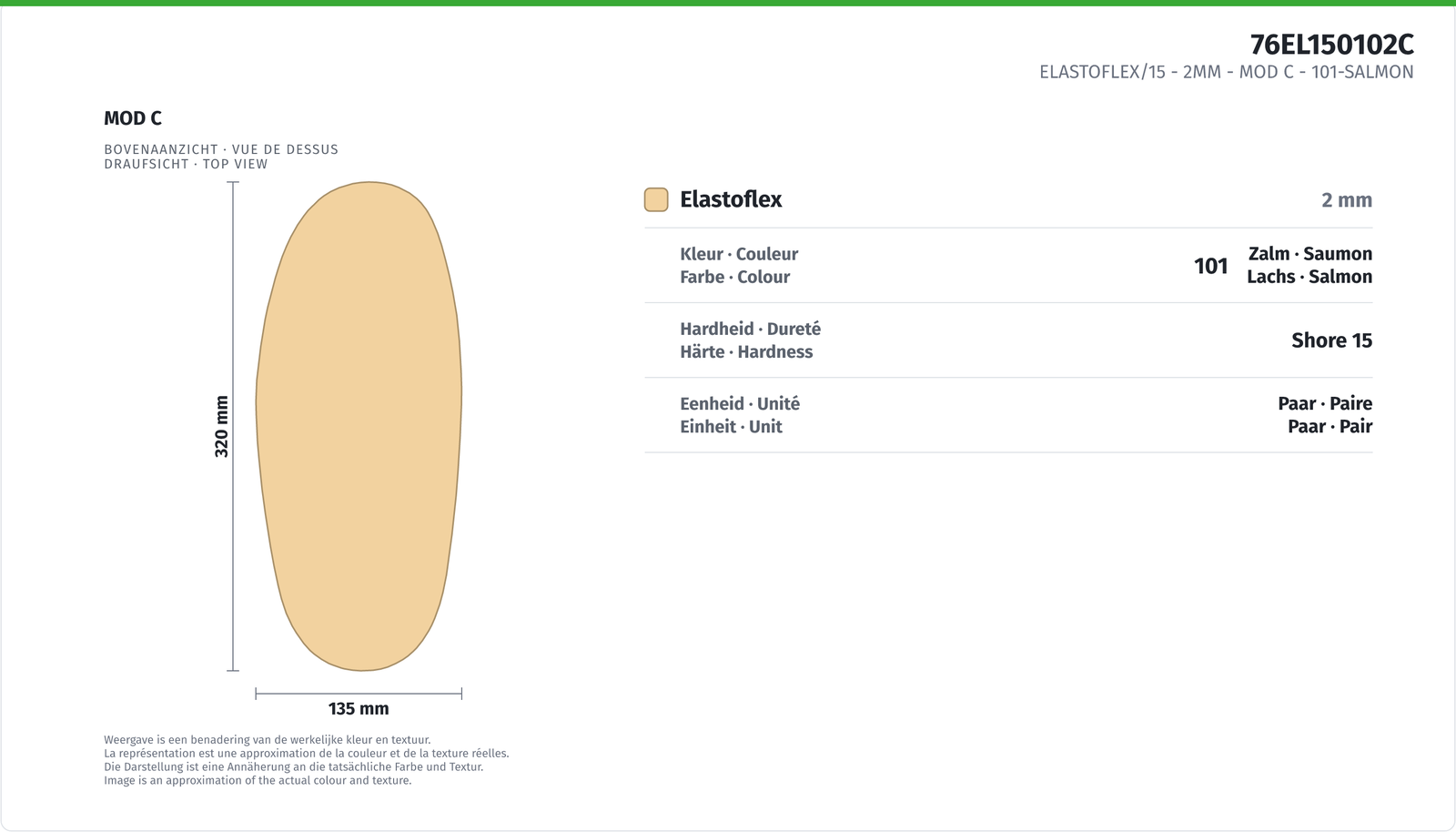
Task: Click the 'Zalm · Saumon' colour name
Action: (1310, 254)
